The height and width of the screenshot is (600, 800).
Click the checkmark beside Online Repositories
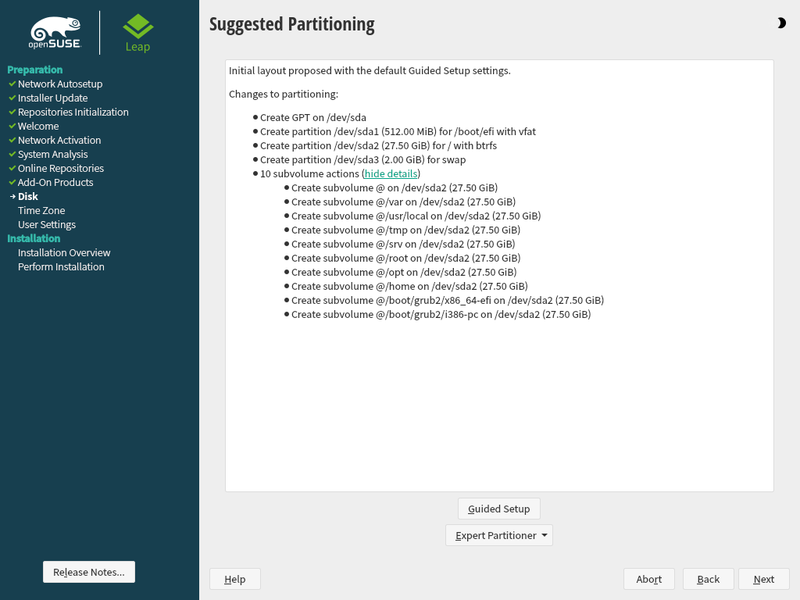12,169
